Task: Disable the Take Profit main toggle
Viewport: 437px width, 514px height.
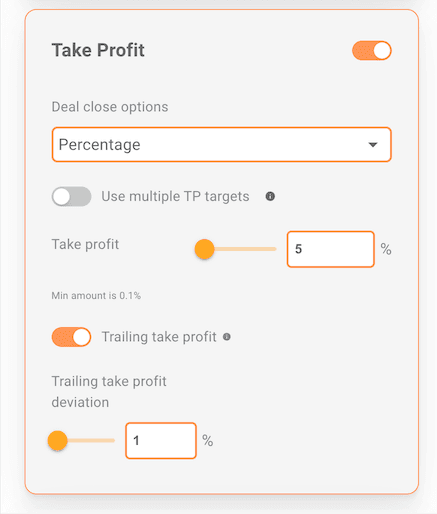Action: tap(372, 51)
